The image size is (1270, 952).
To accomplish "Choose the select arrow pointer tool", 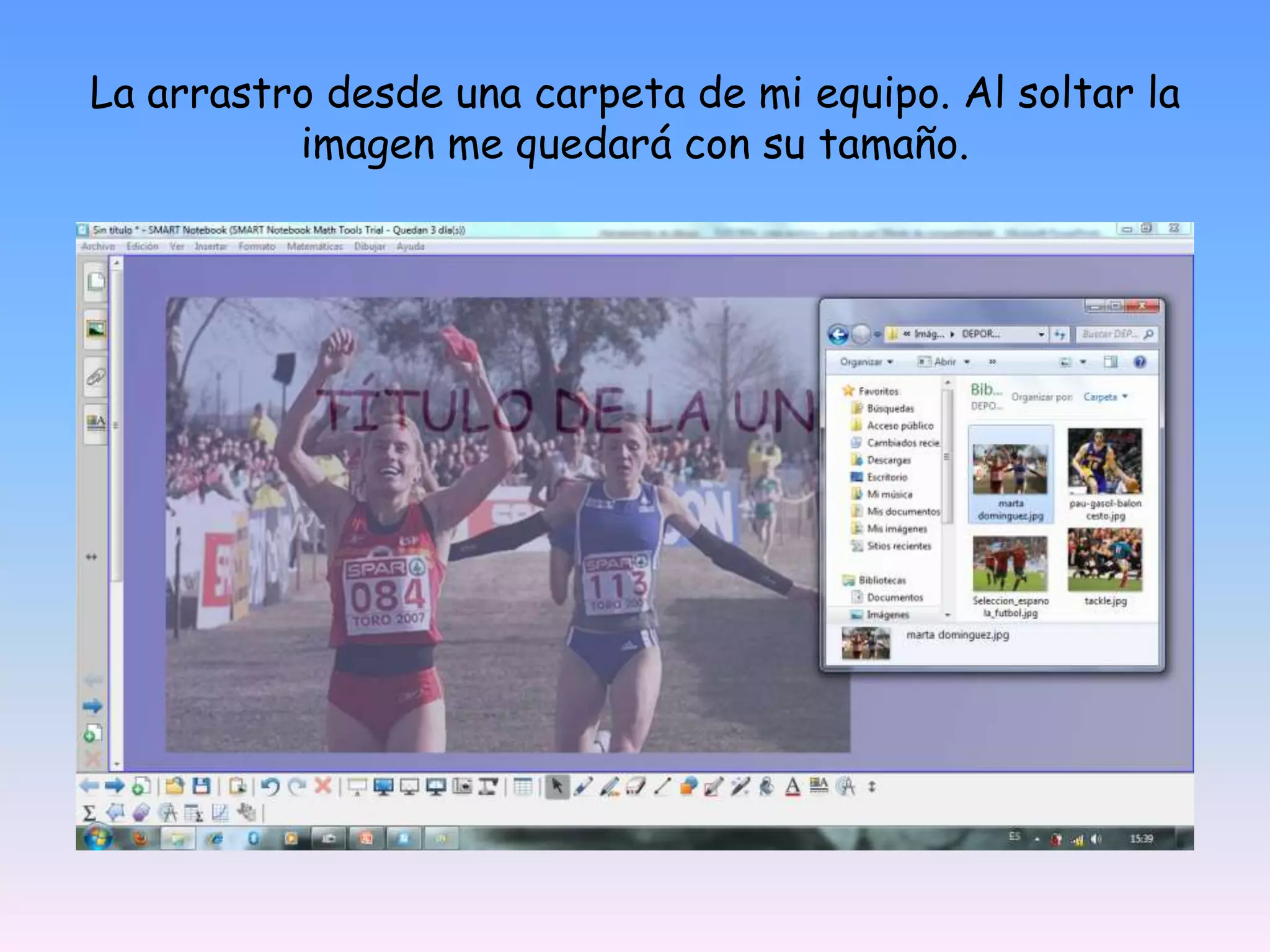I will (557, 787).
